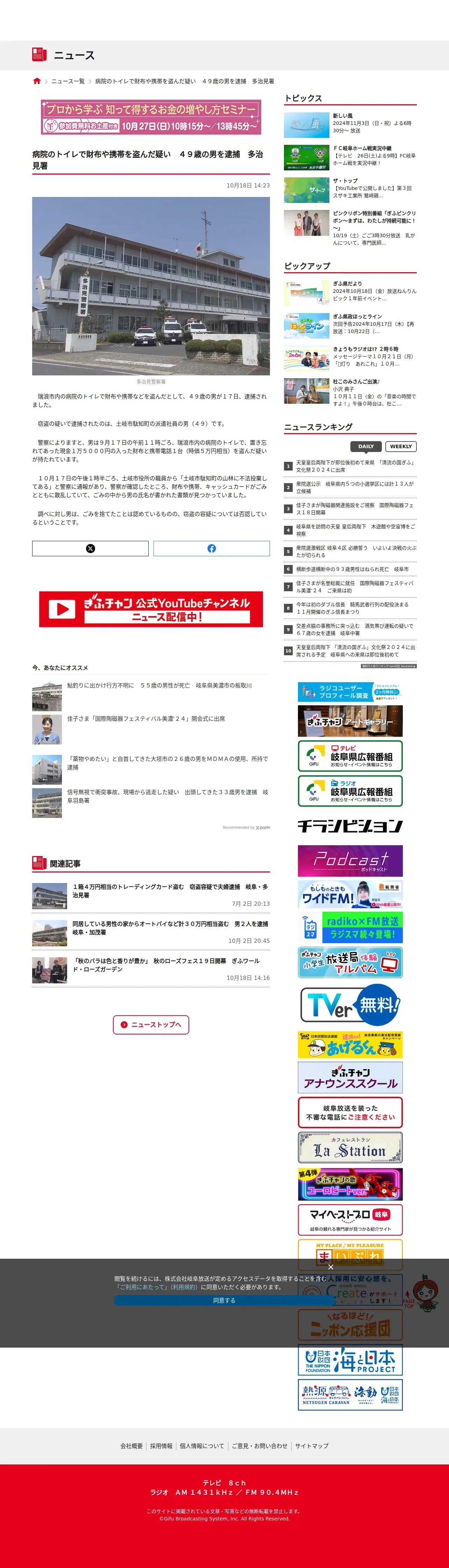Click 同意する consent button

224,1300
